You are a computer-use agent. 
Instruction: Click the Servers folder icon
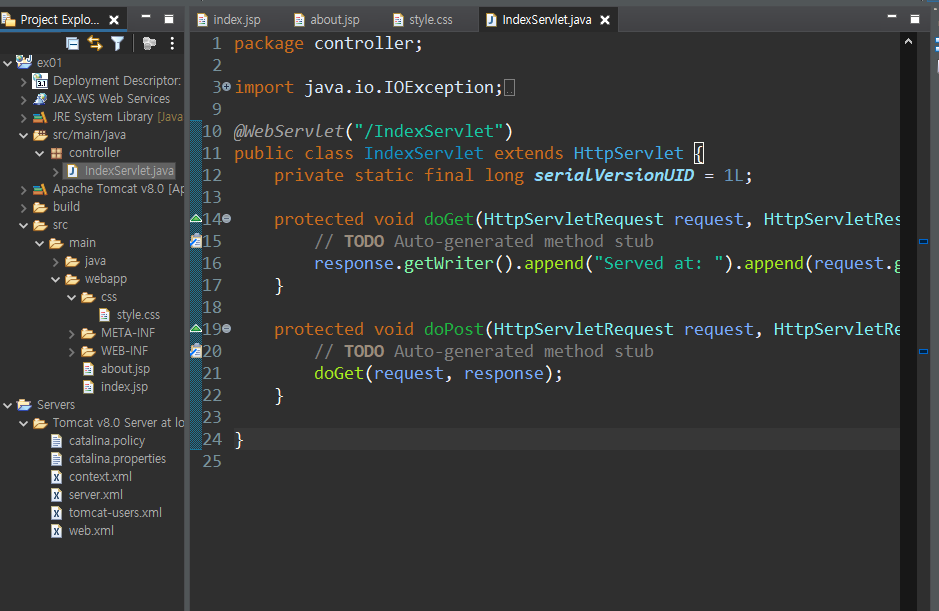(24, 404)
